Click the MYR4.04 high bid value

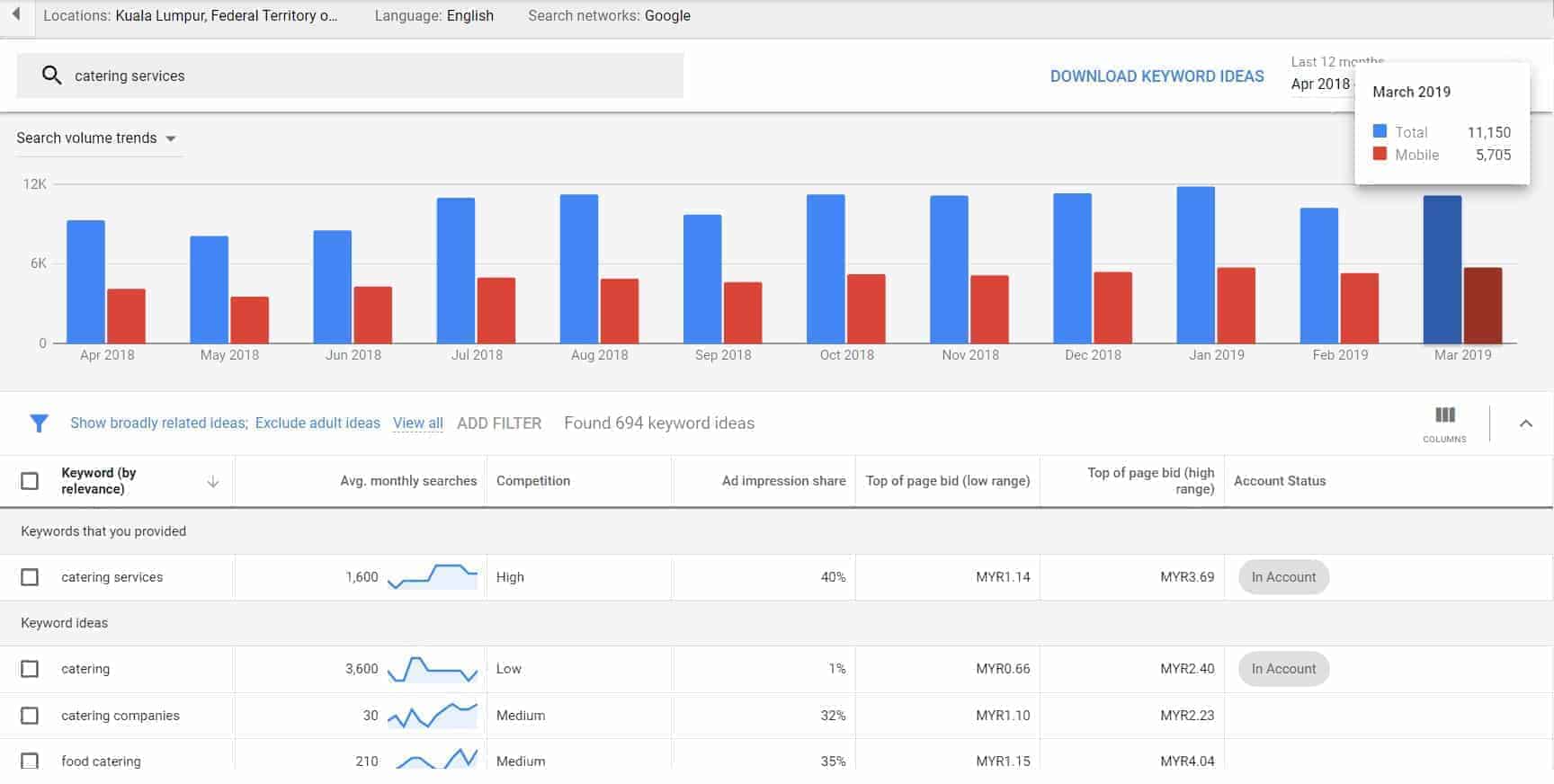(x=1187, y=762)
